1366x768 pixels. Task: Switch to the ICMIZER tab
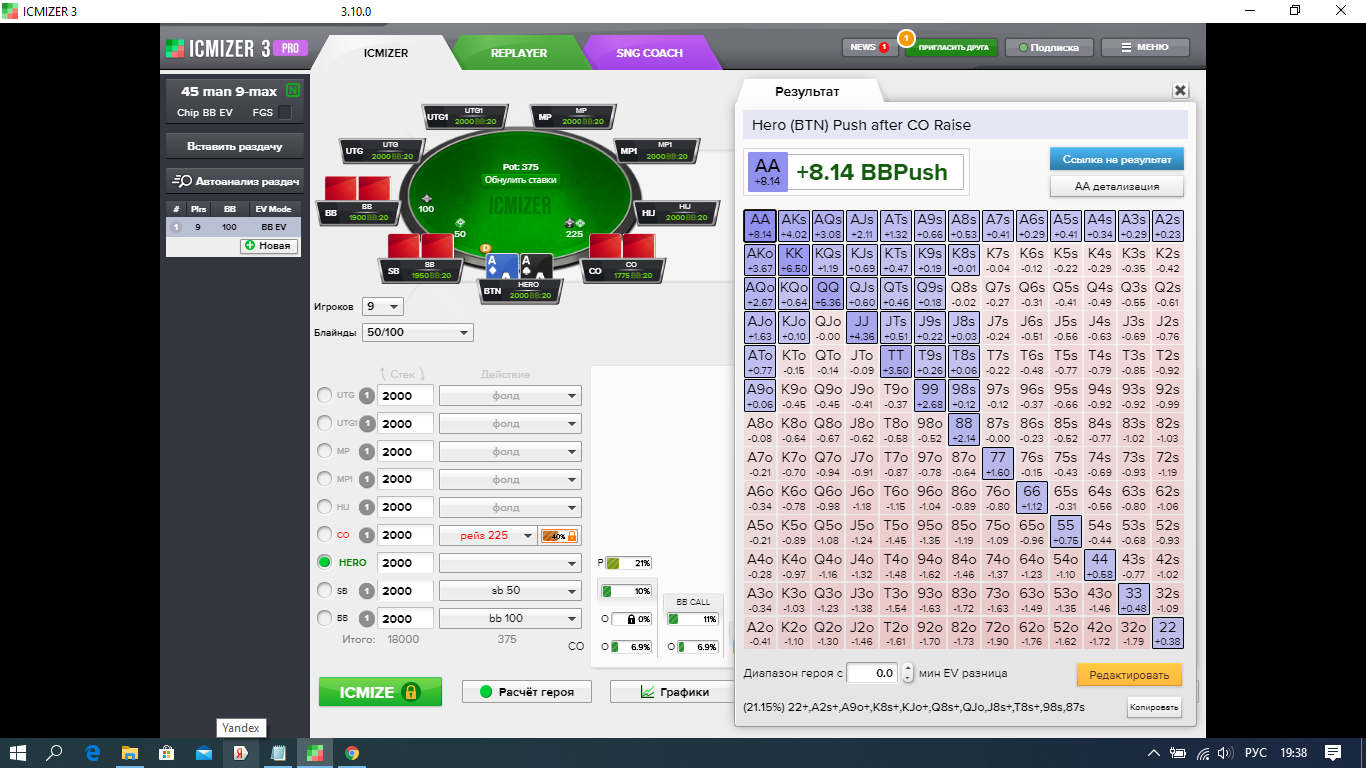pyautogui.click(x=385, y=53)
